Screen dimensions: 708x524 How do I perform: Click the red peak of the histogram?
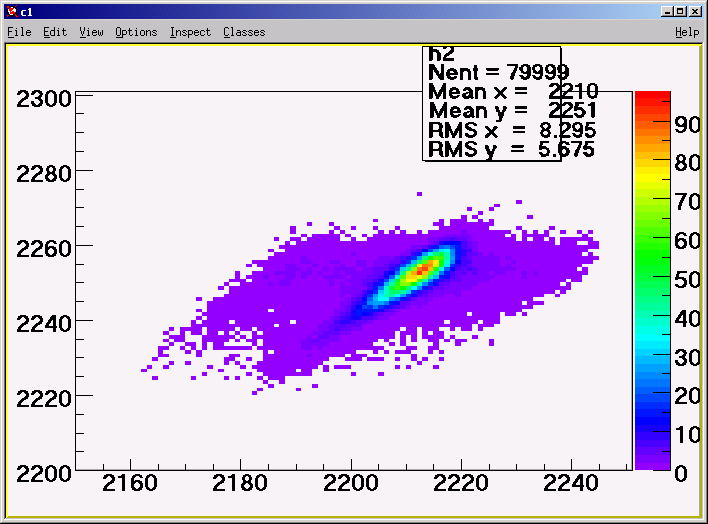tap(424, 269)
